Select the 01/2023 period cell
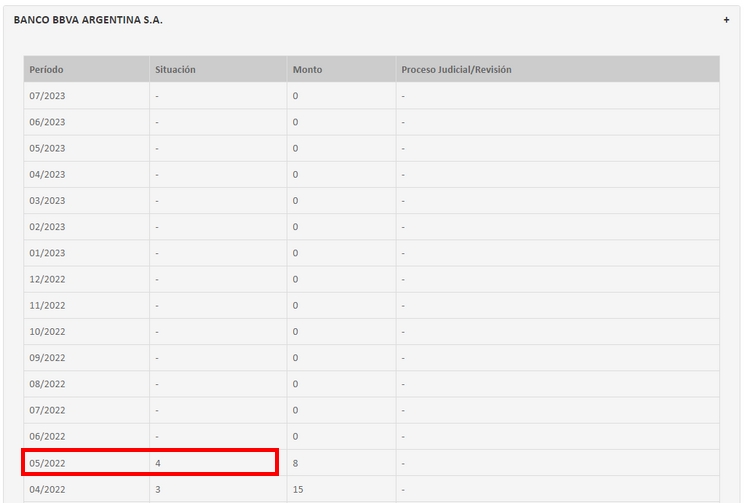The image size is (750, 503). pos(47,253)
